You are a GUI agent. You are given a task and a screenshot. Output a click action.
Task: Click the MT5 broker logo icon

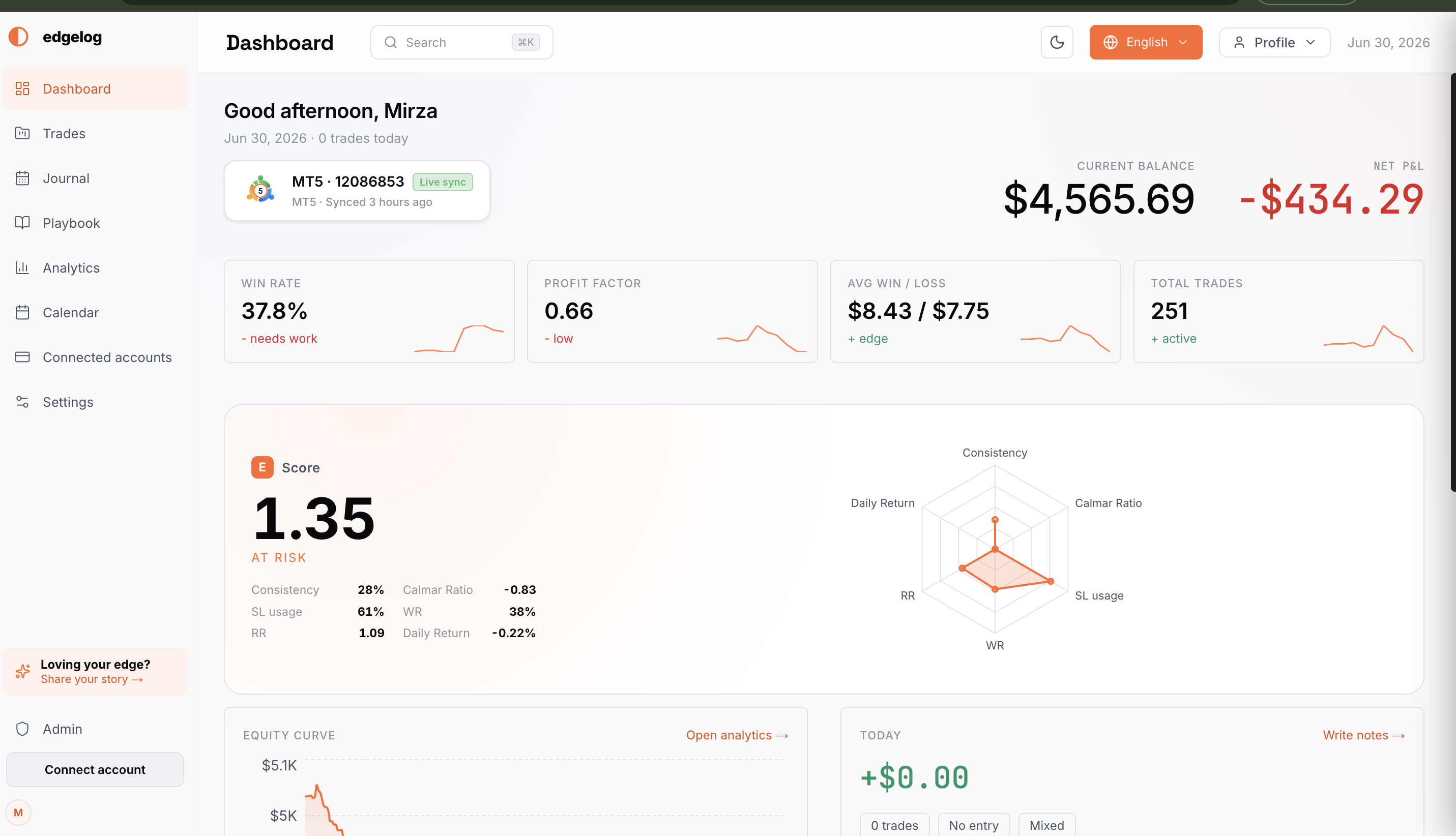point(261,190)
